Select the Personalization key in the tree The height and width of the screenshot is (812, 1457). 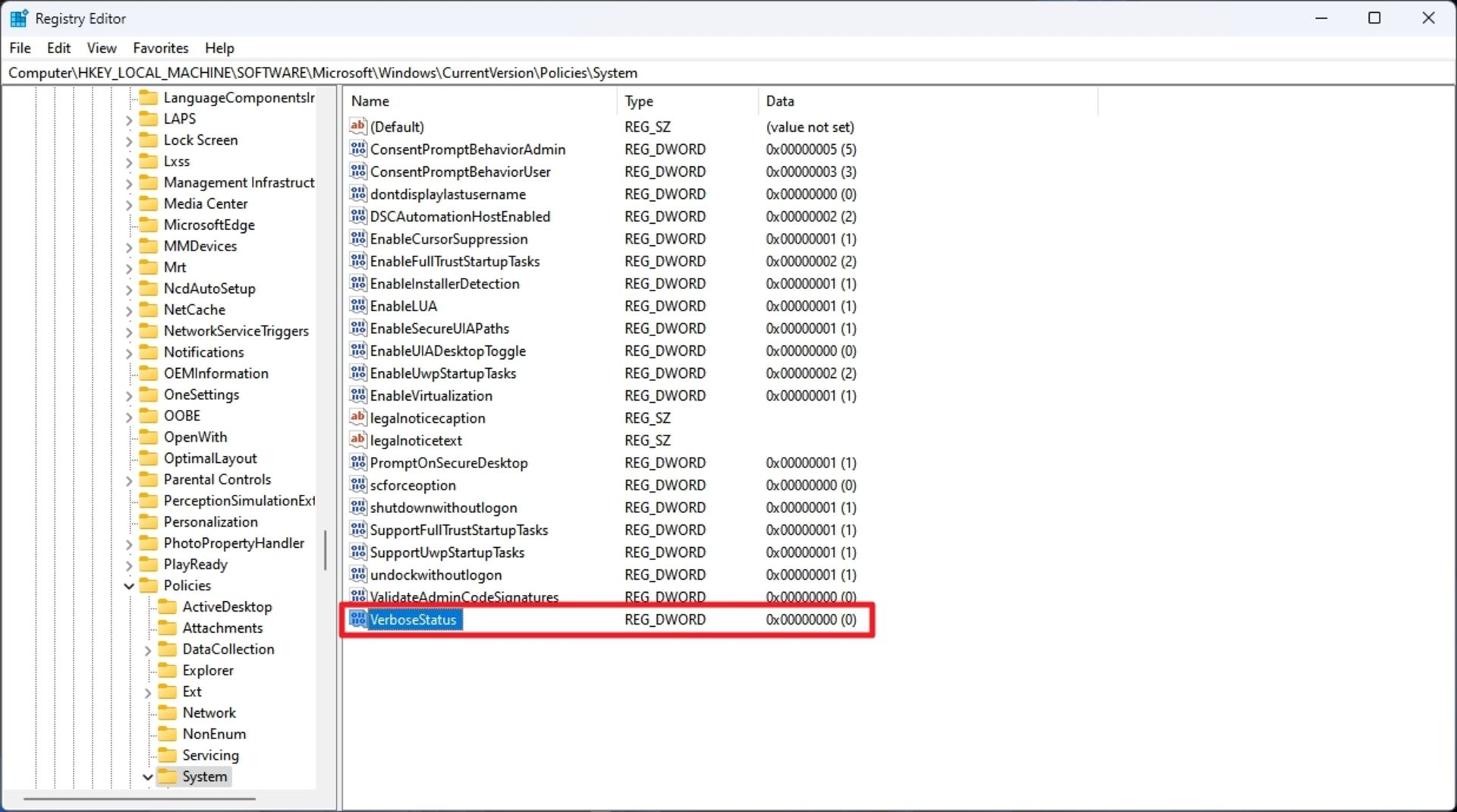tap(210, 522)
